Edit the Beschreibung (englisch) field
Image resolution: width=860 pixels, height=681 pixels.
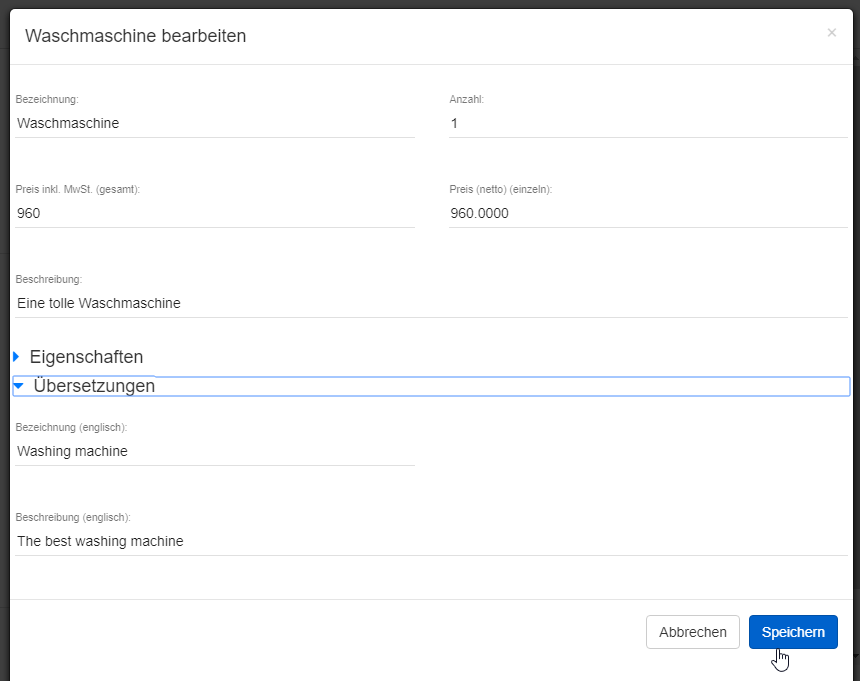point(432,541)
